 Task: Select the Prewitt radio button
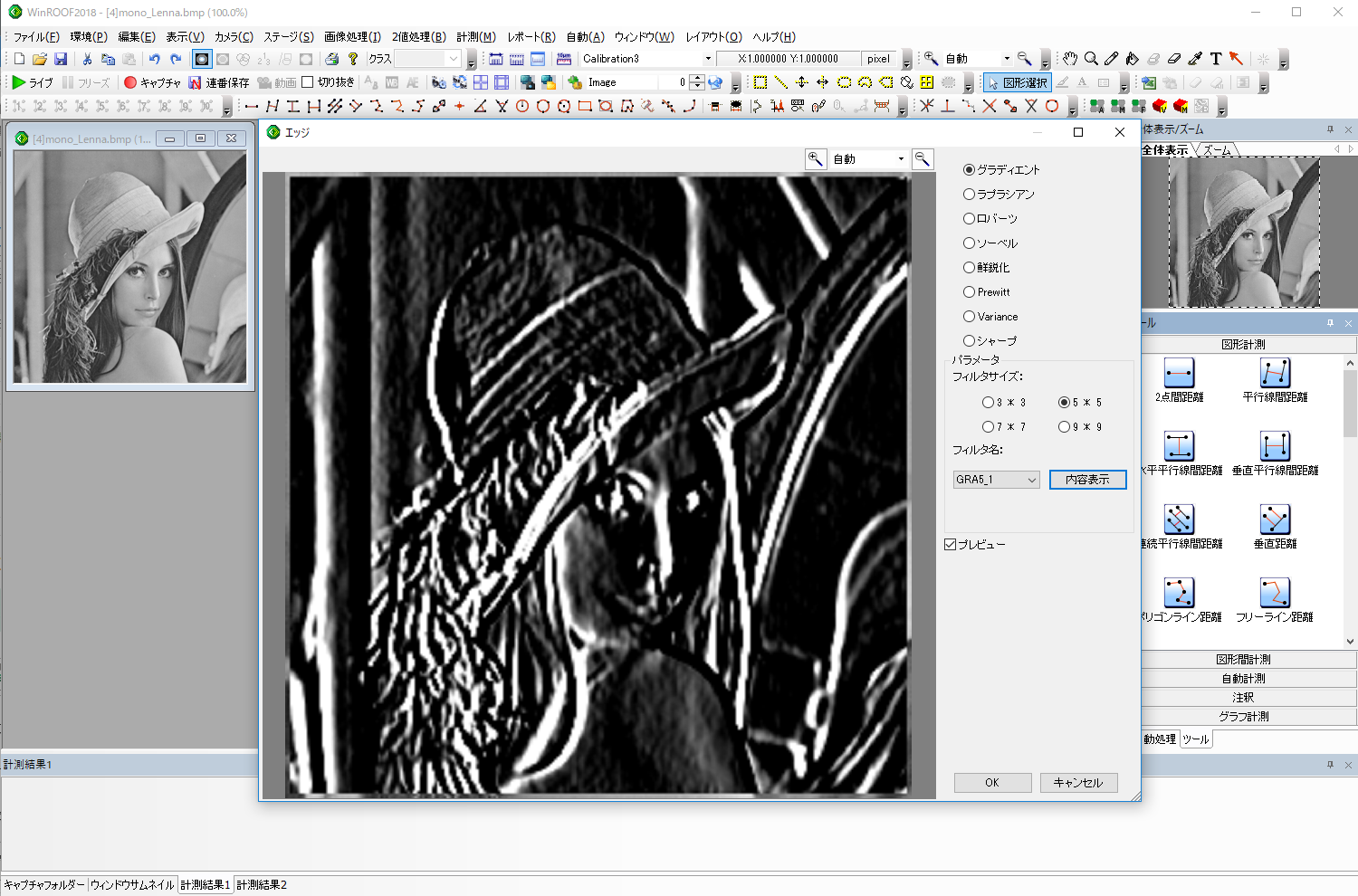969,291
